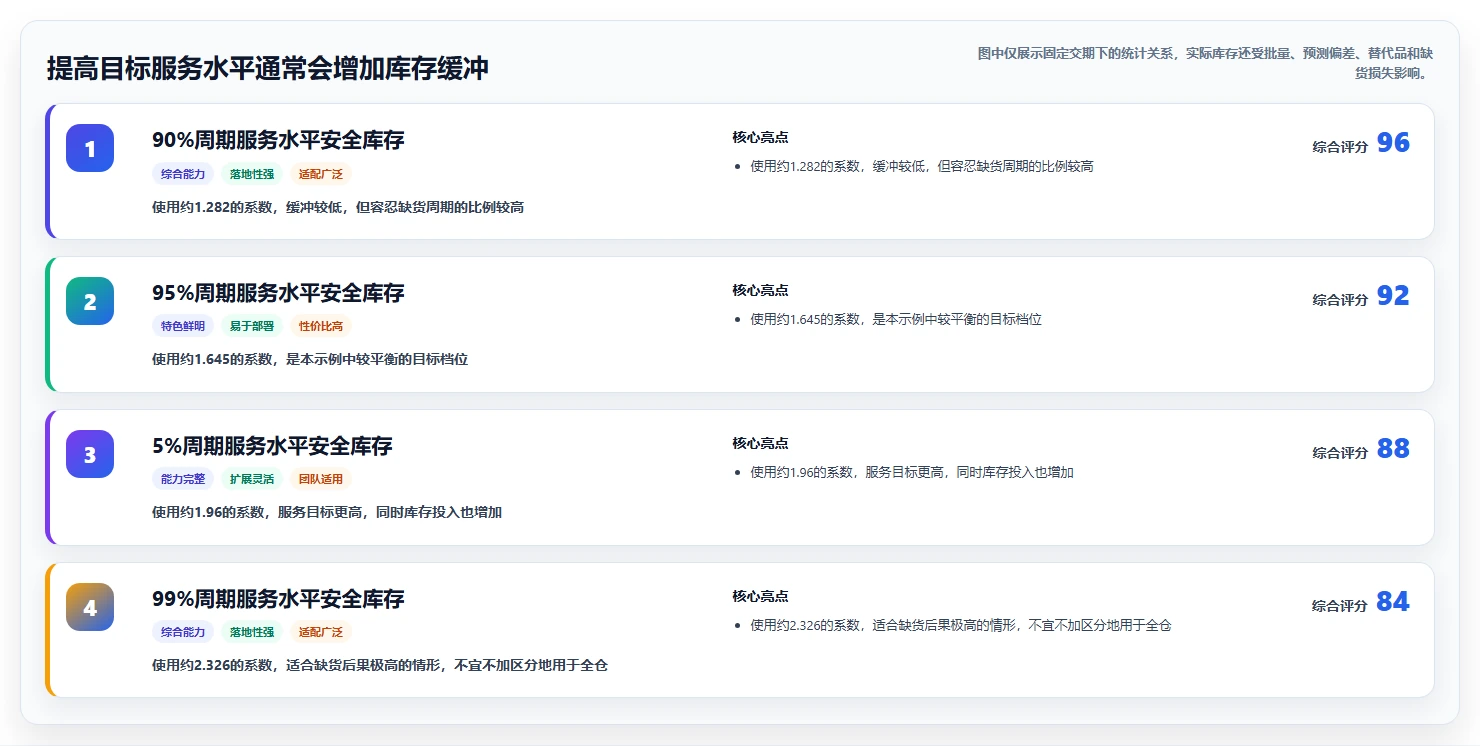Image resolution: width=1480 pixels, height=746 pixels.
Task: Click the main heading 提高目标服务水平通常会增加库存缓冲
Action: pos(268,69)
